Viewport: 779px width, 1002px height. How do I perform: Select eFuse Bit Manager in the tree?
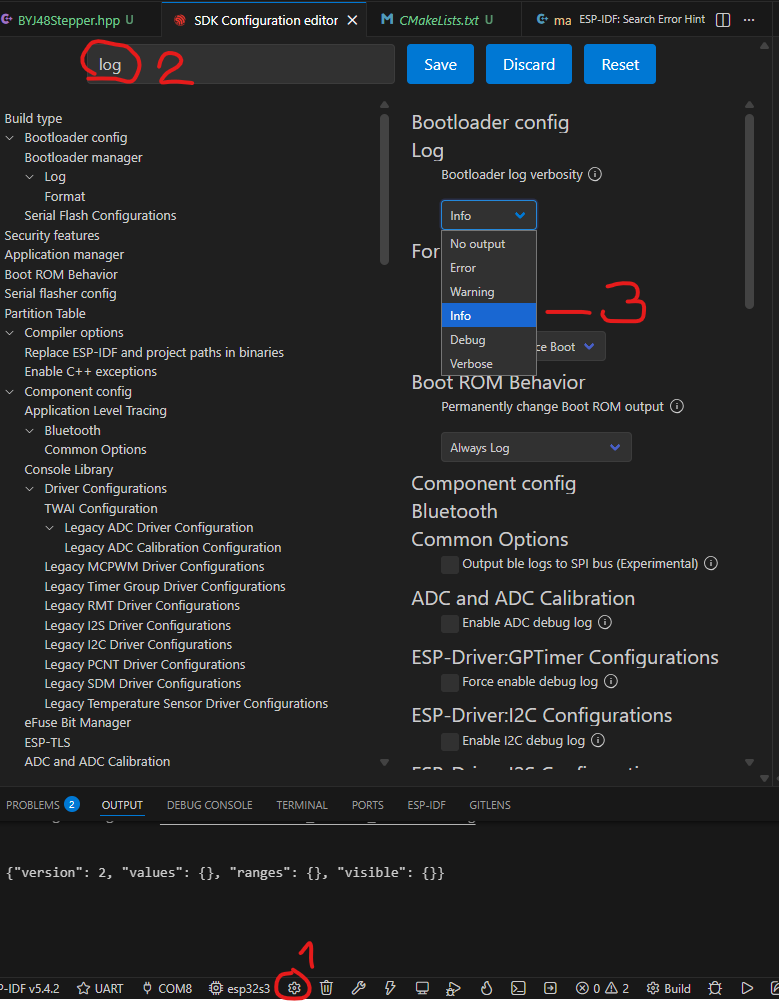(77, 722)
